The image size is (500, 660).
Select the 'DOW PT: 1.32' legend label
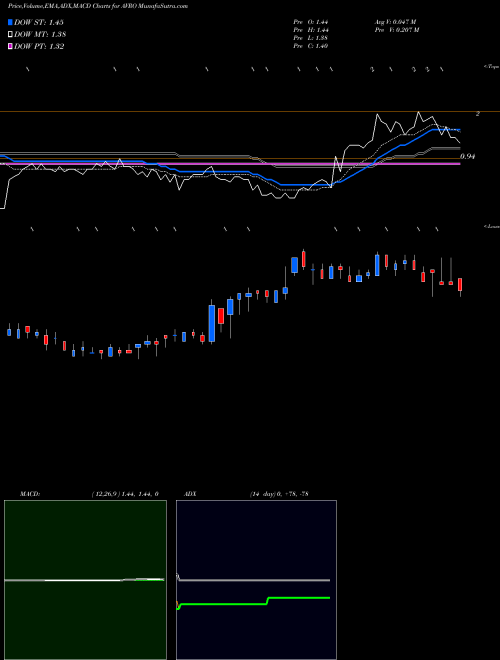39,47
